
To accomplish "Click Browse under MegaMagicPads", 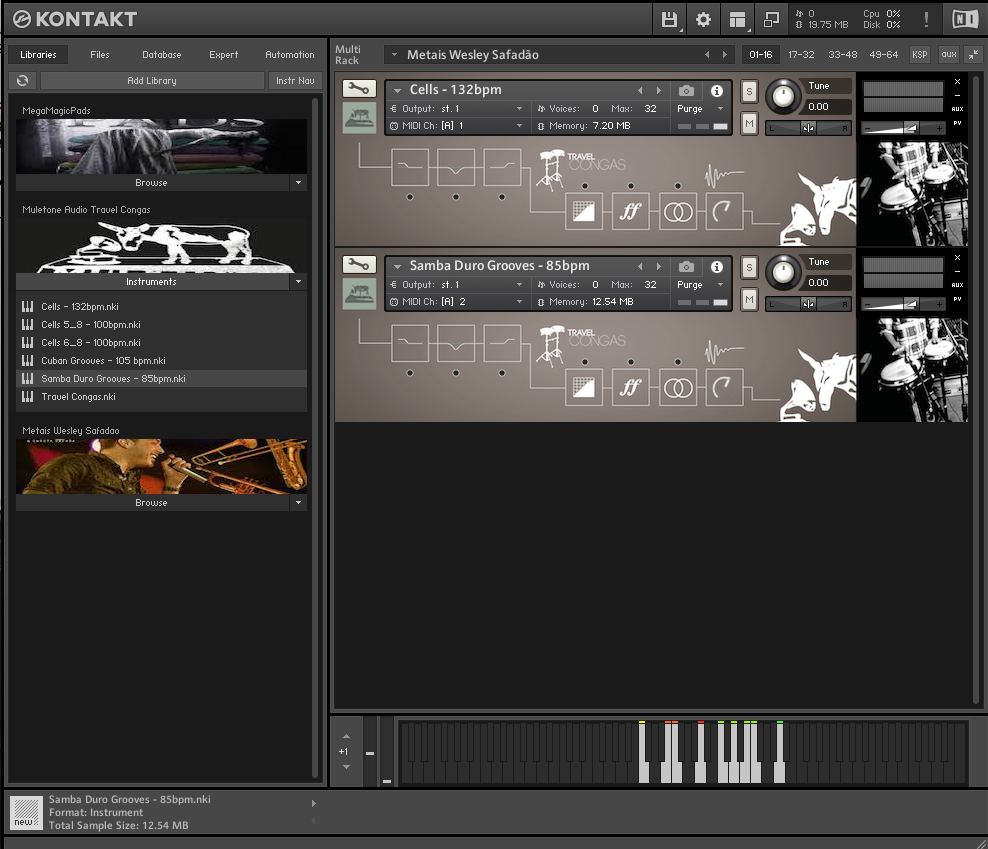I will pos(151,183).
